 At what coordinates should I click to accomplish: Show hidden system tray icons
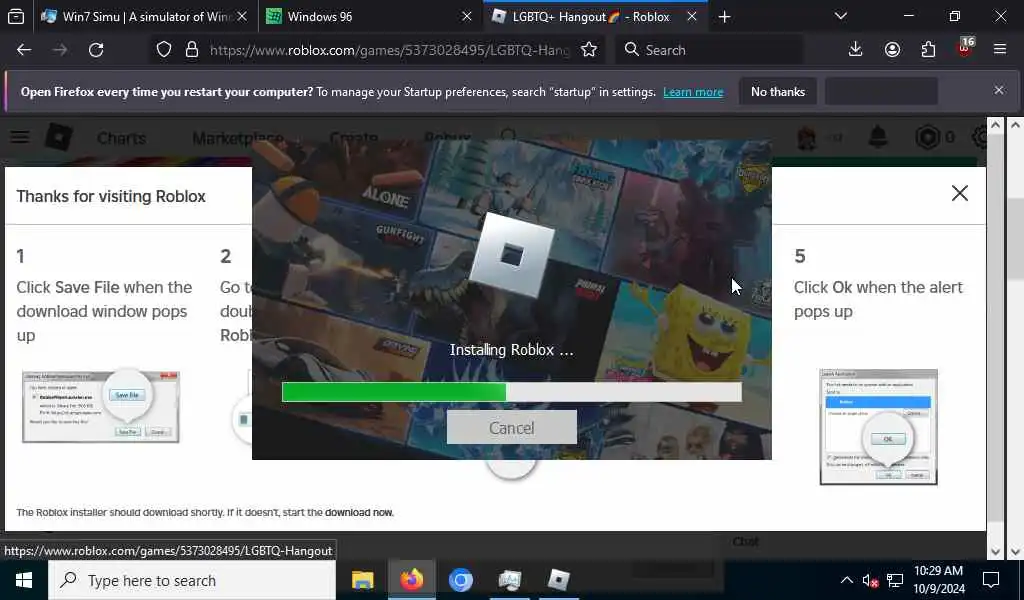coord(846,580)
